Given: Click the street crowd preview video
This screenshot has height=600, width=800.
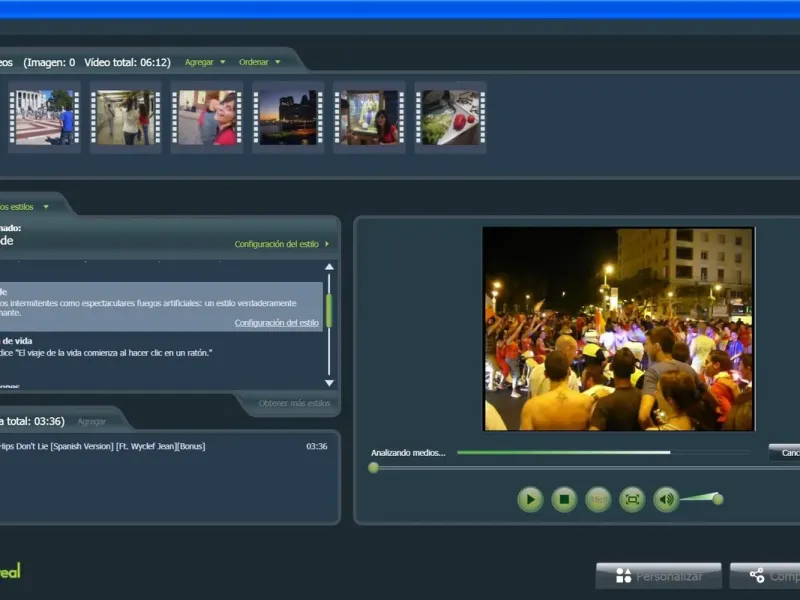Looking at the screenshot, I should pyautogui.click(x=618, y=329).
